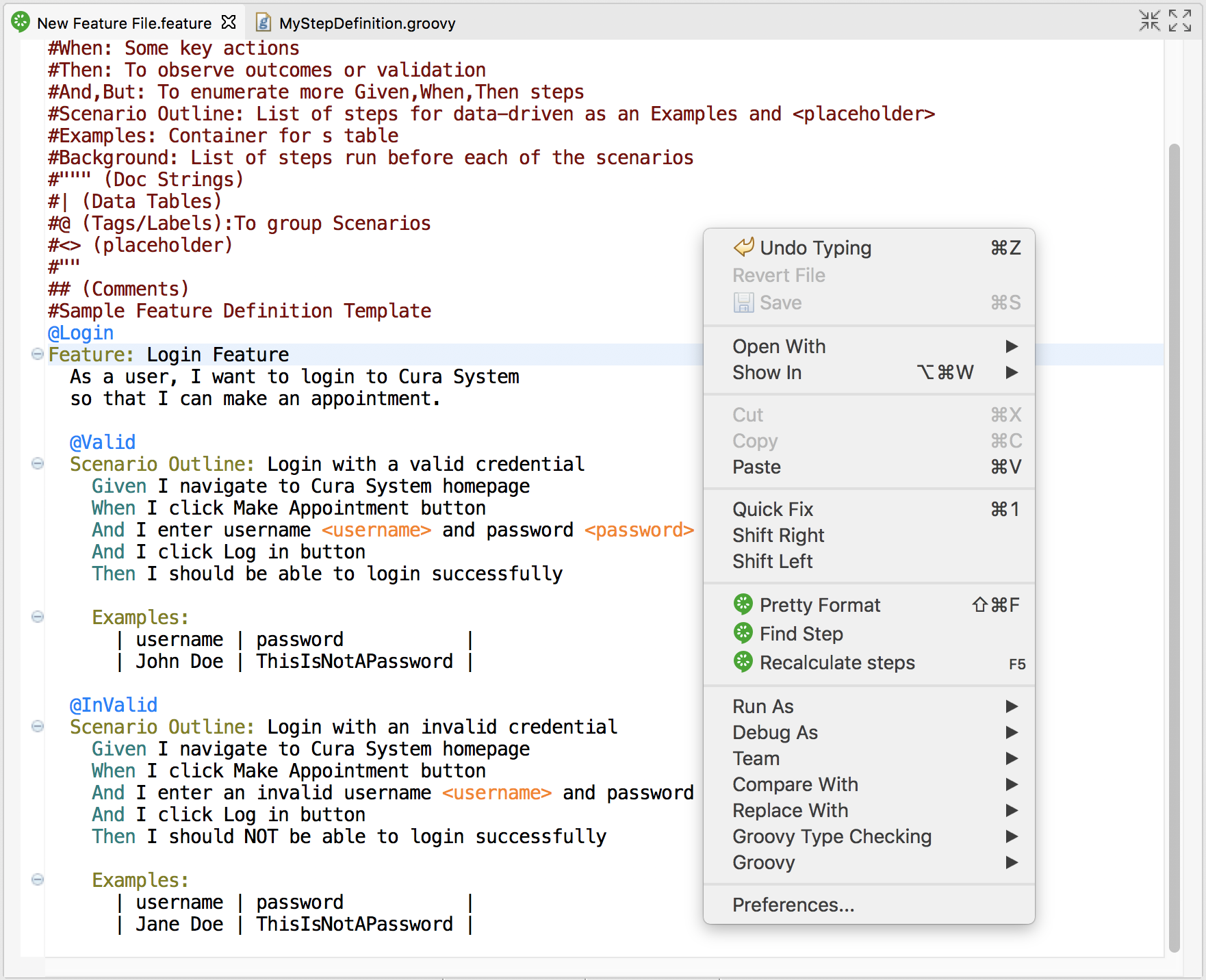Switch to the MyStepDefinition.groovy tab
The width and height of the screenshot is (1206, 980).
point(366,23)
